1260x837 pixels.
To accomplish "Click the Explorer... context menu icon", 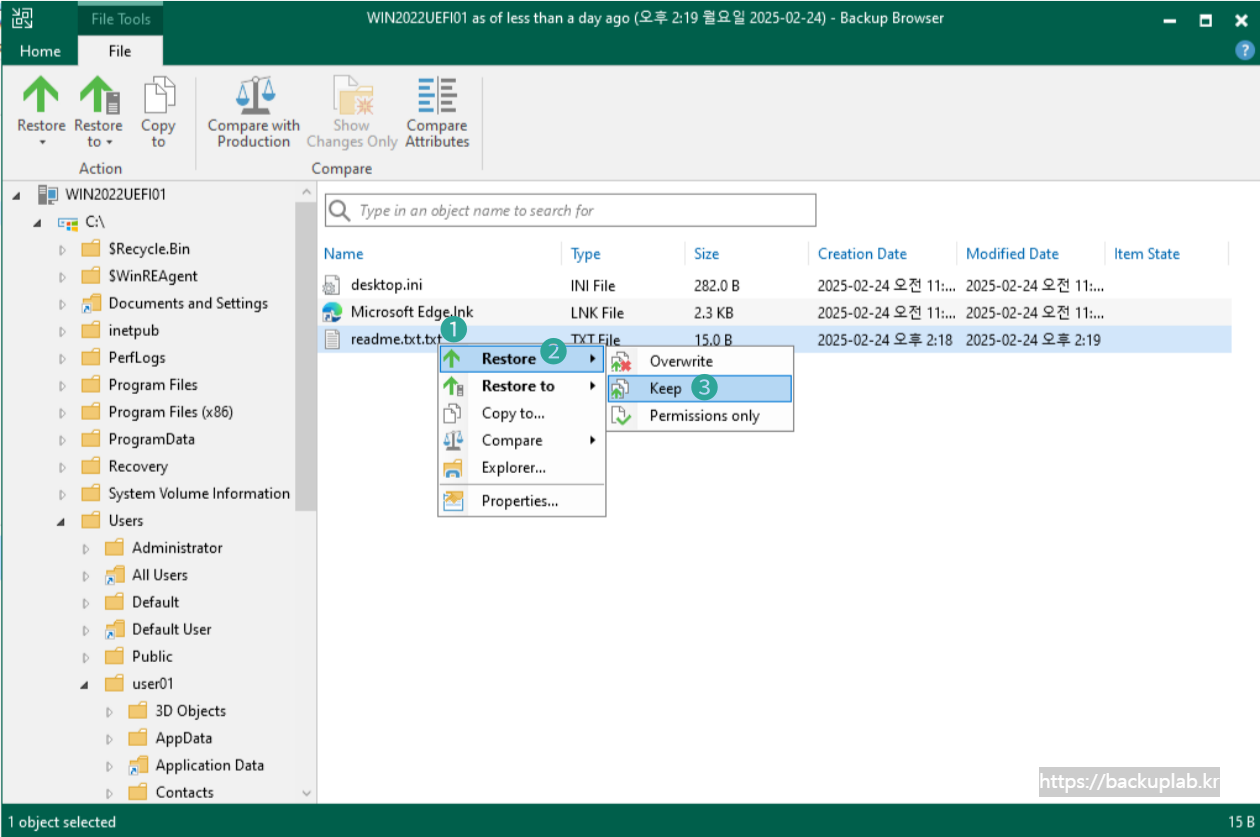I will pos(453,467).
